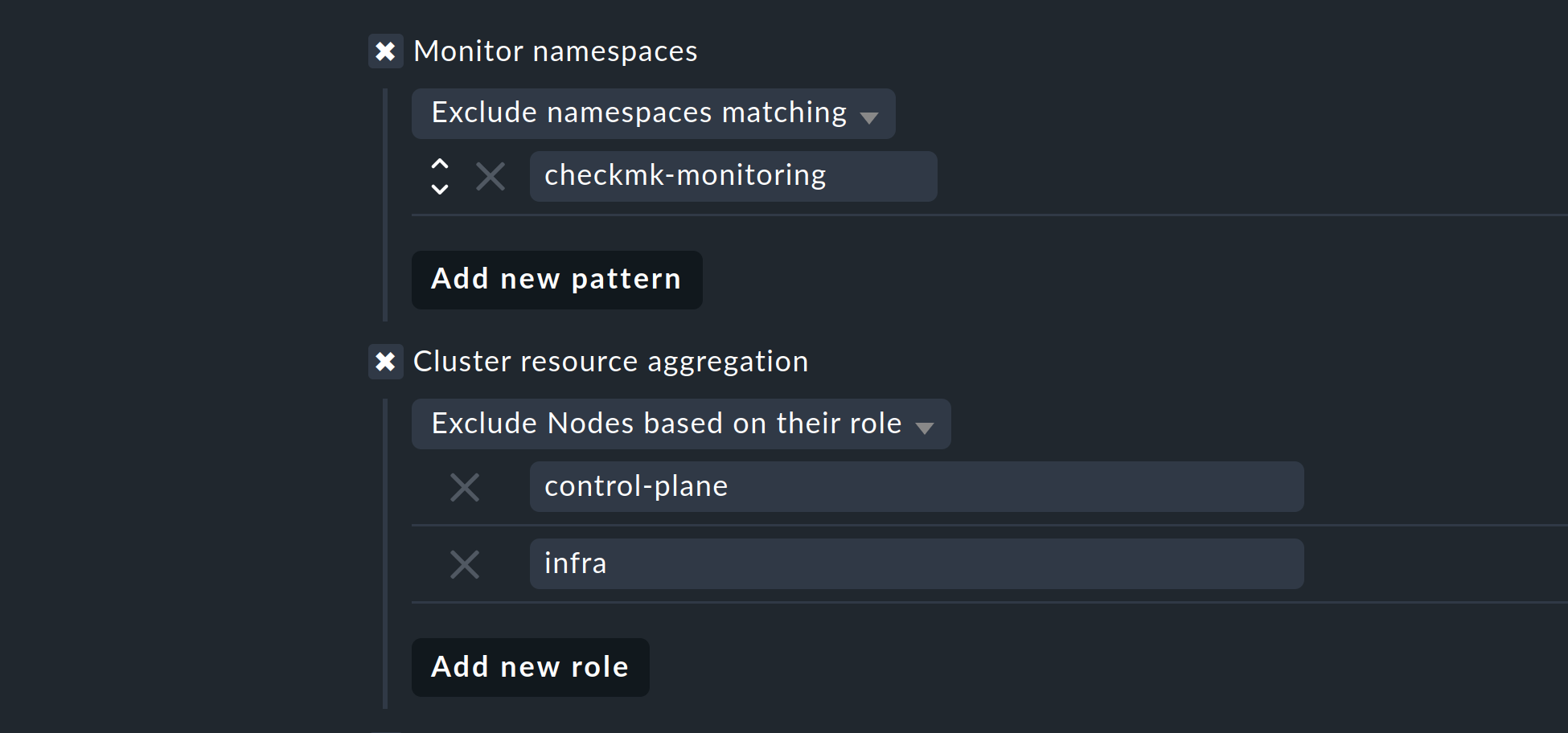This screenshot has height=733, width=1568.
Task: Select the Monitor namespaces section label
Action: pos(555,51)
